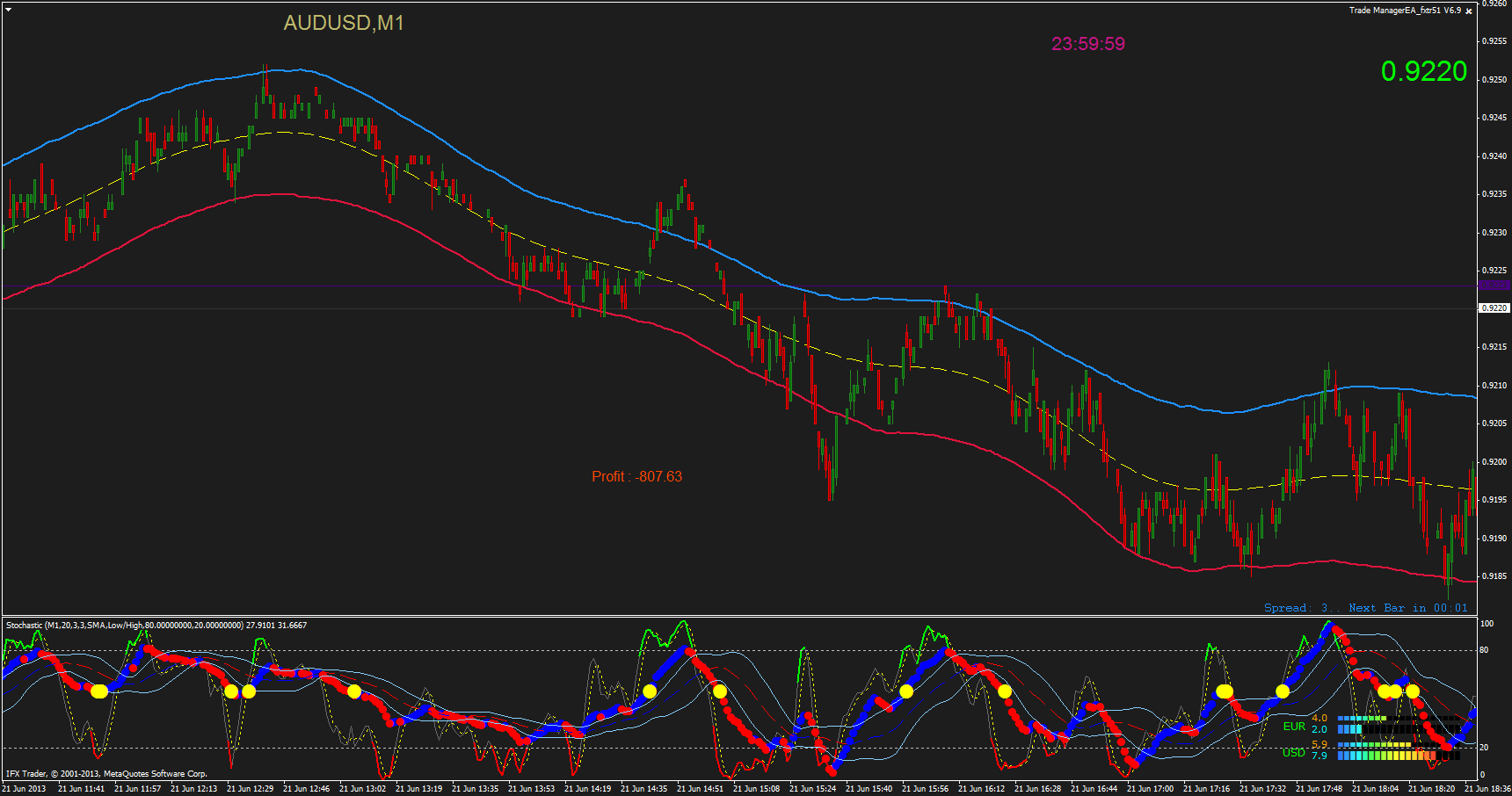Screen dimensions: 1512x796
Task: Click the USD currency strength label
Action: coord(1294,753)
